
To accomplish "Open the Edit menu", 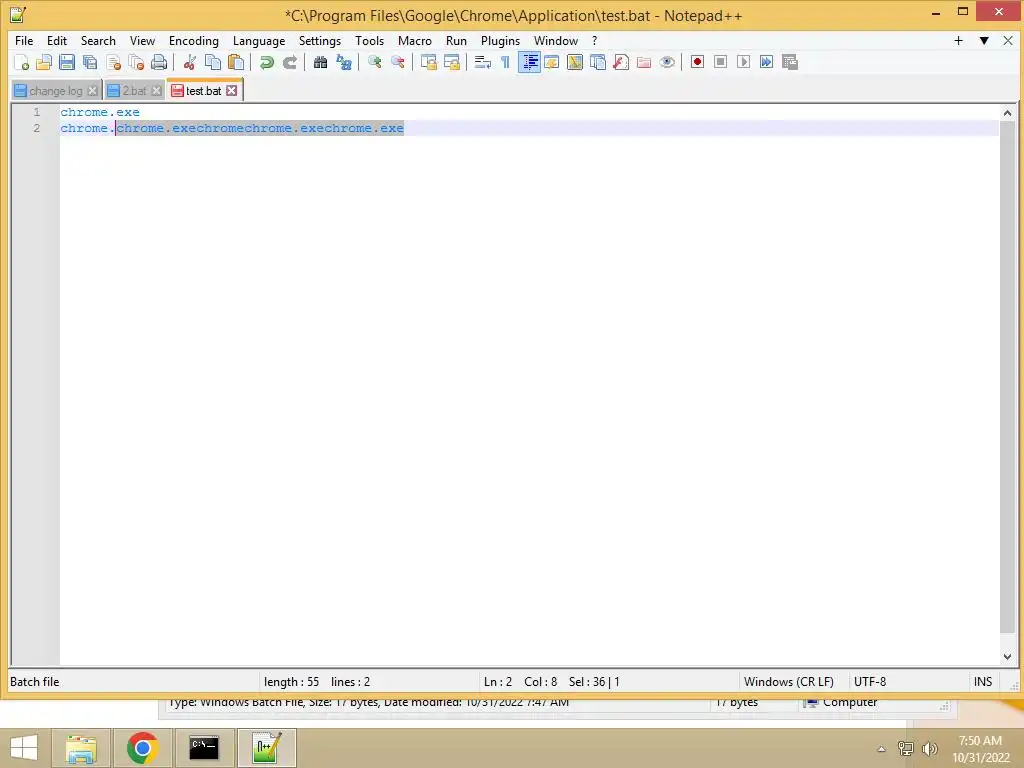I will pos(57,40).
